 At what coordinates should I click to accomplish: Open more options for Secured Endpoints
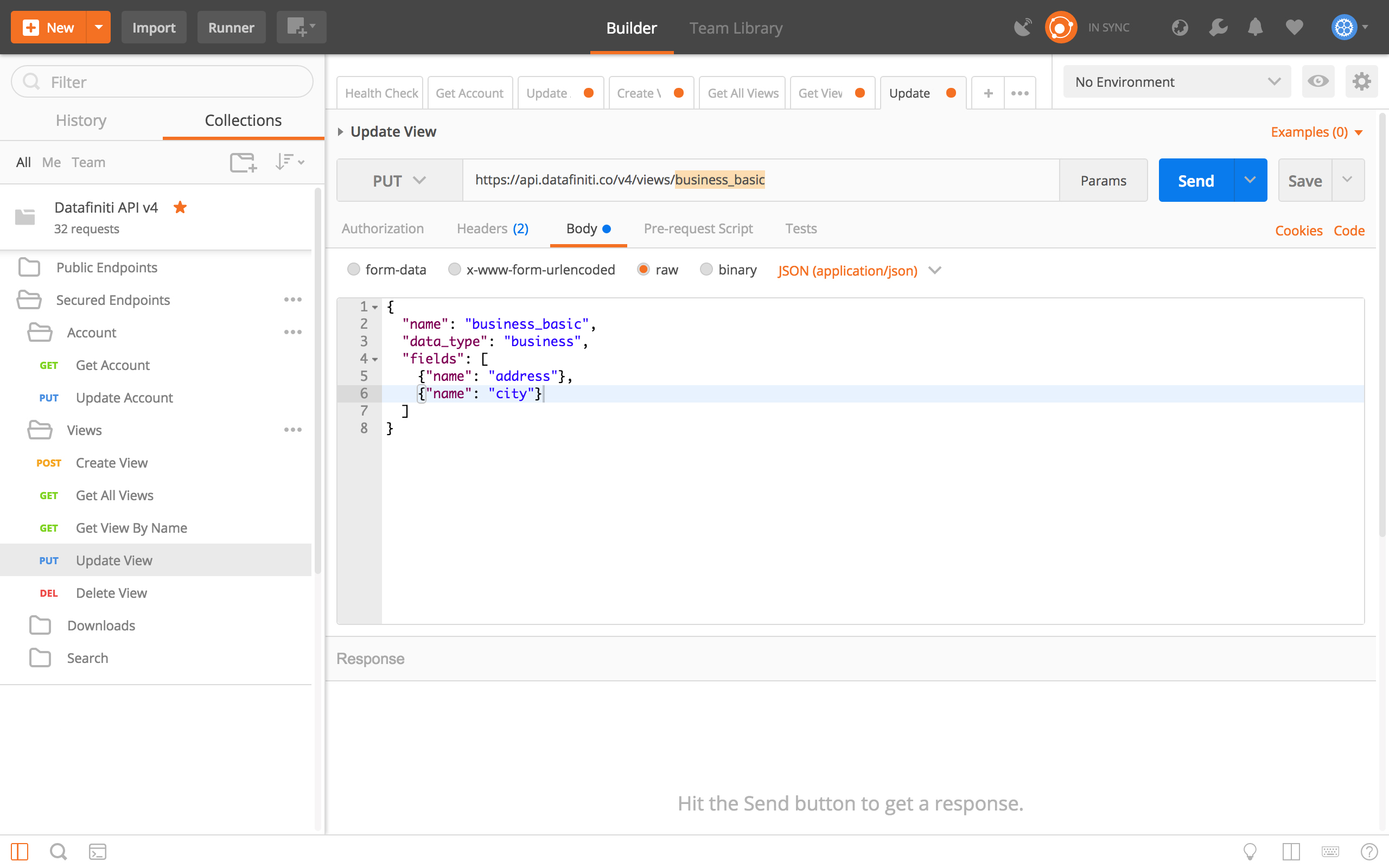pyautogui.click(x=293, y=299)
